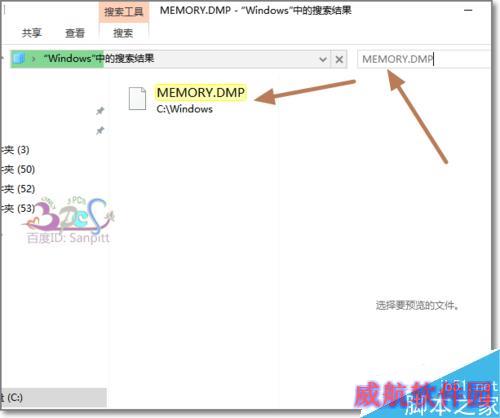This screenshot has height=418, width=500.
Task: Stop the search with the X button
Action: tap(339, 60)
